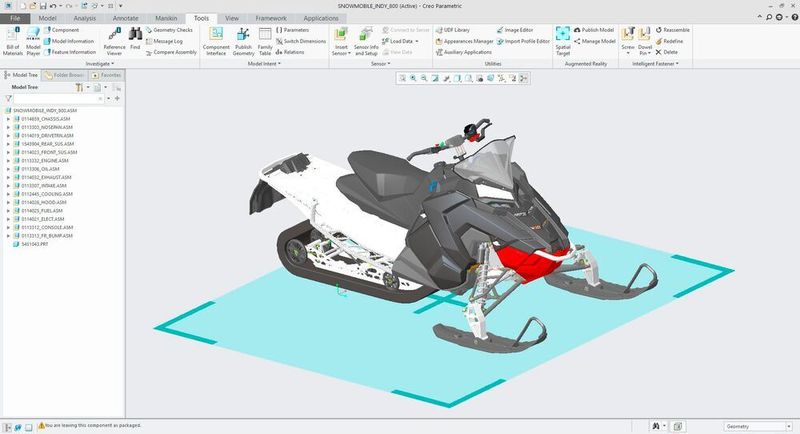Click Zoom In in graphics toolbar

[413, 78]
